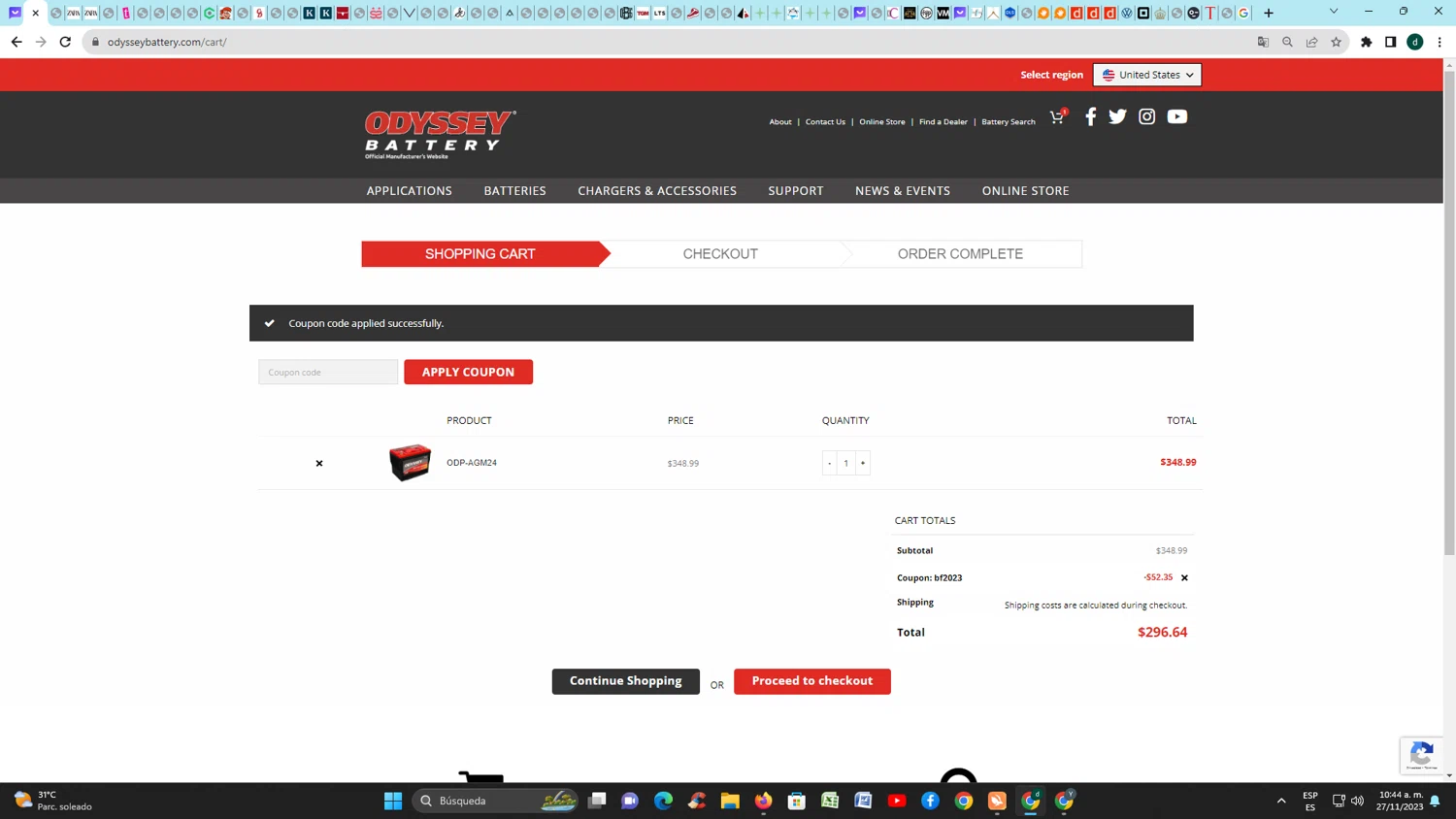Click the total amount $296.64

click(x=1162, y=632)
